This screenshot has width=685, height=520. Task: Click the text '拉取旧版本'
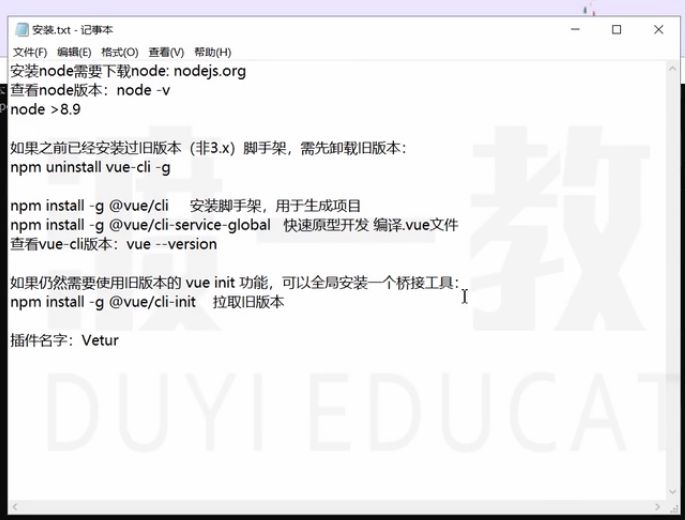click(248, 302)
